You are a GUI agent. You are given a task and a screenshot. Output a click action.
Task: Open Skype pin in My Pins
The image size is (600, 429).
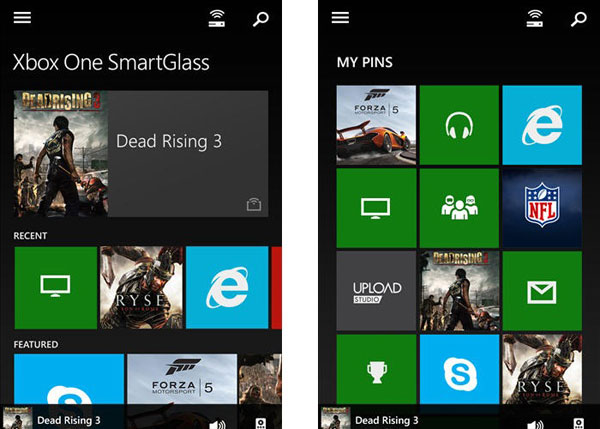(459, 369)
